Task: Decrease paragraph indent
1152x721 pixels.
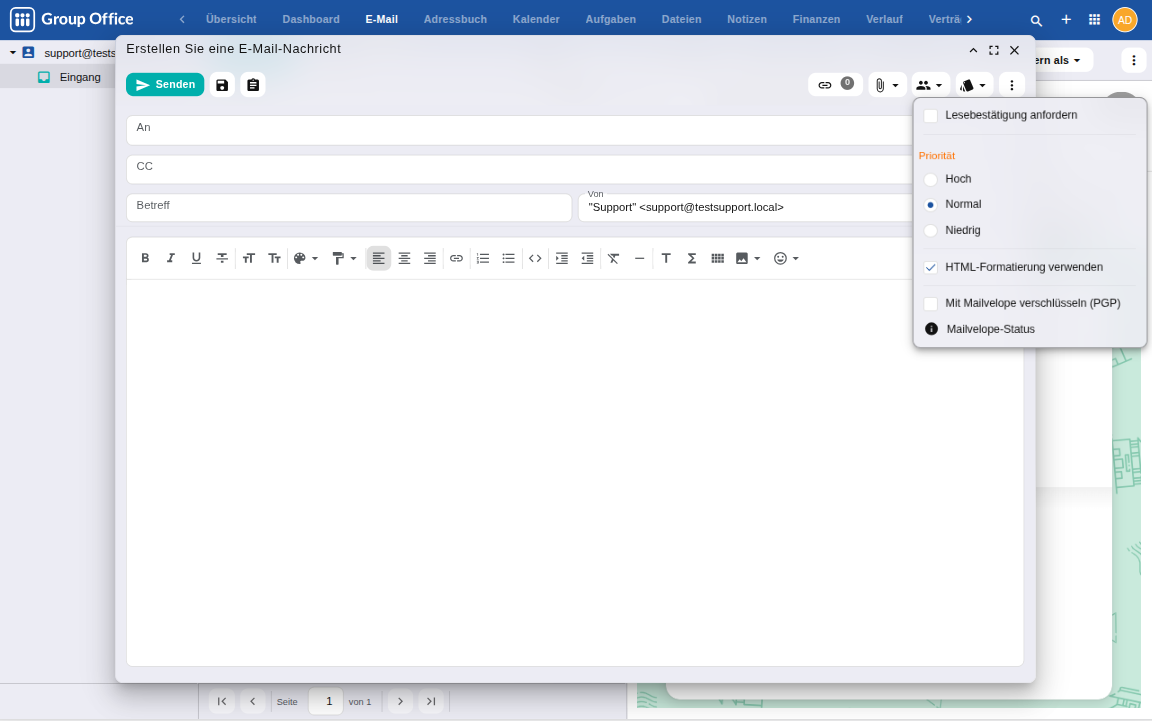Action: point(587,258)
